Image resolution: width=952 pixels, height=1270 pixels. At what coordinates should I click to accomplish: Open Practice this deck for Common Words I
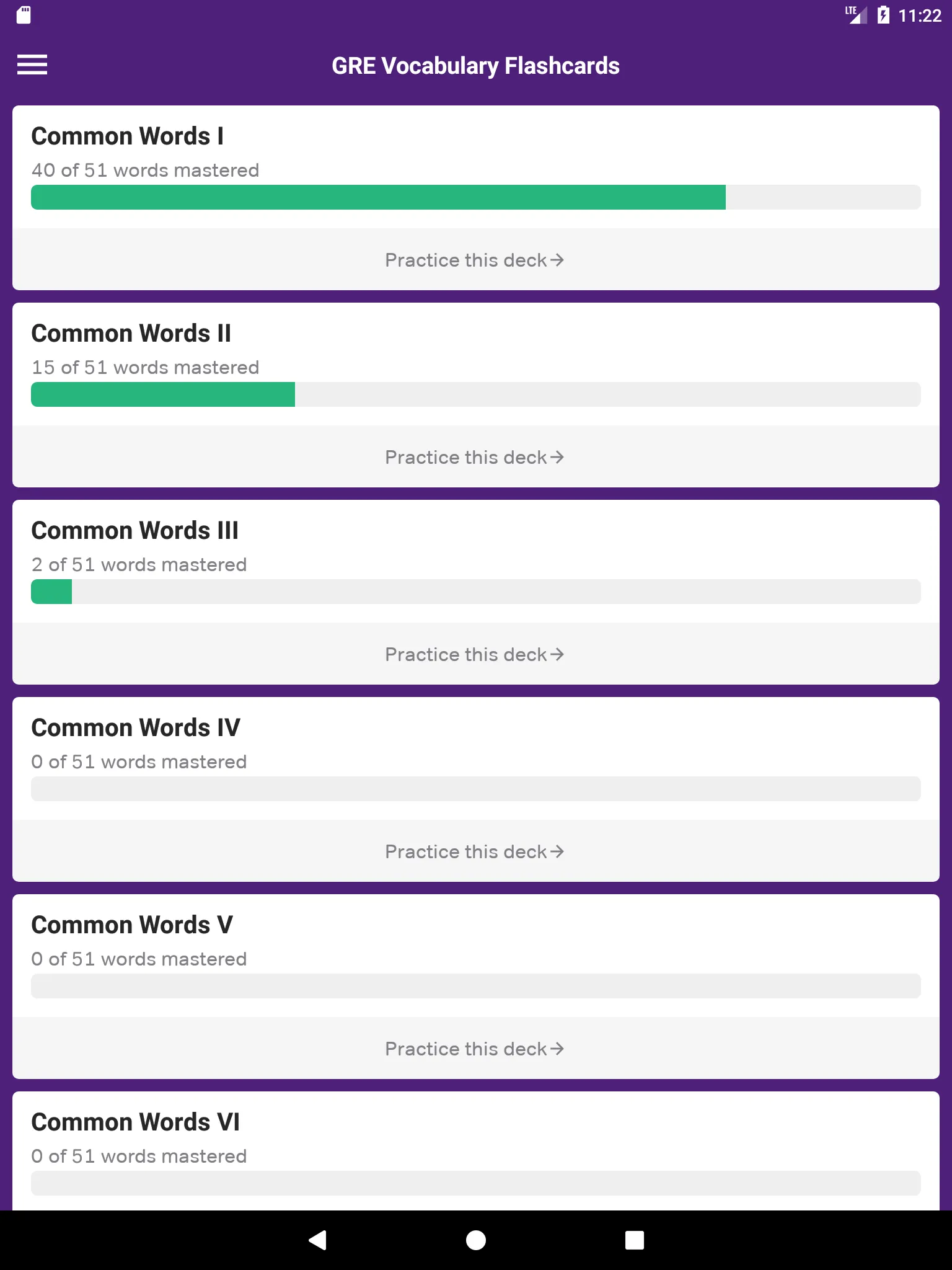(474, 260)
